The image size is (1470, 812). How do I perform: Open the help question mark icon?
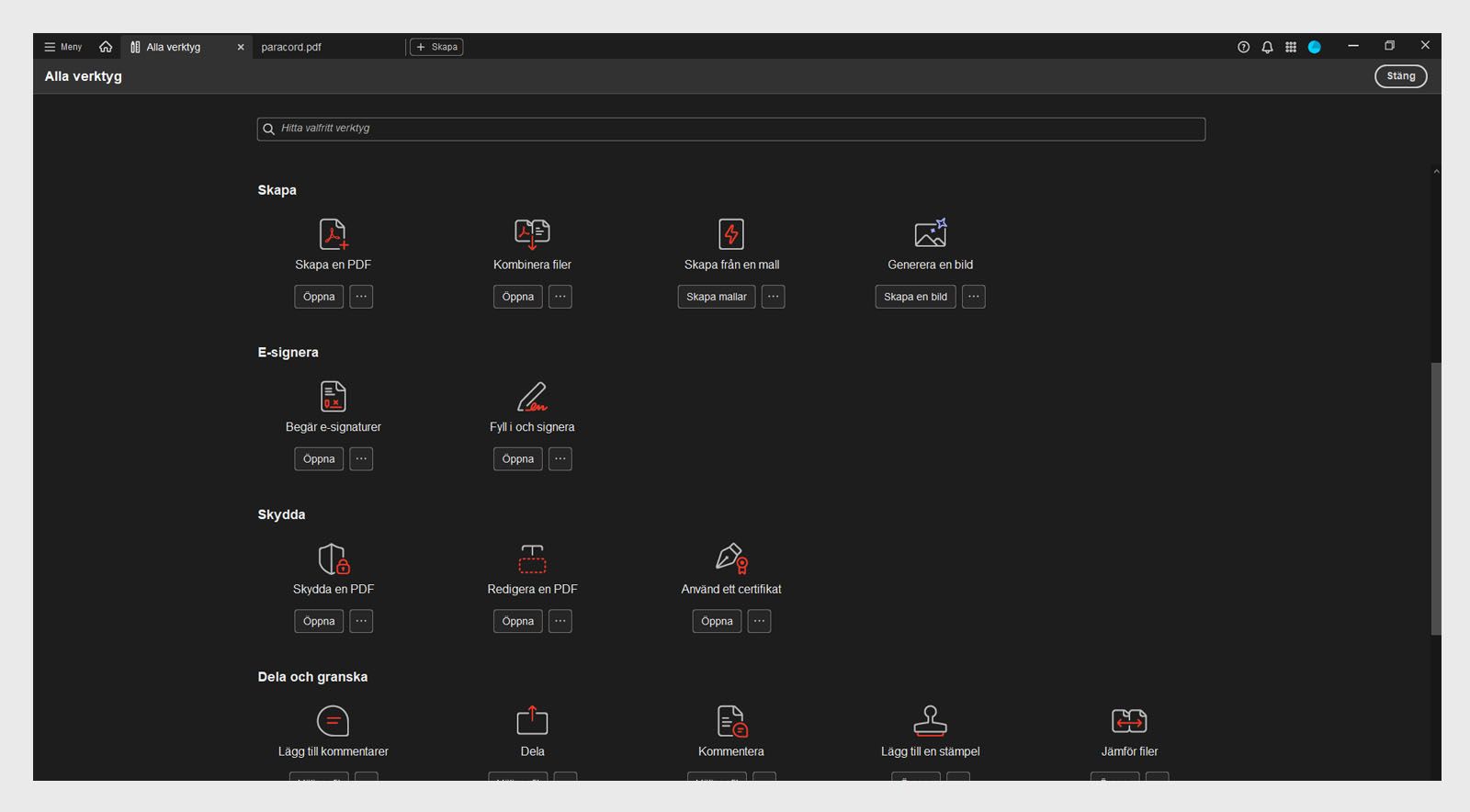tap(1243, 47)
